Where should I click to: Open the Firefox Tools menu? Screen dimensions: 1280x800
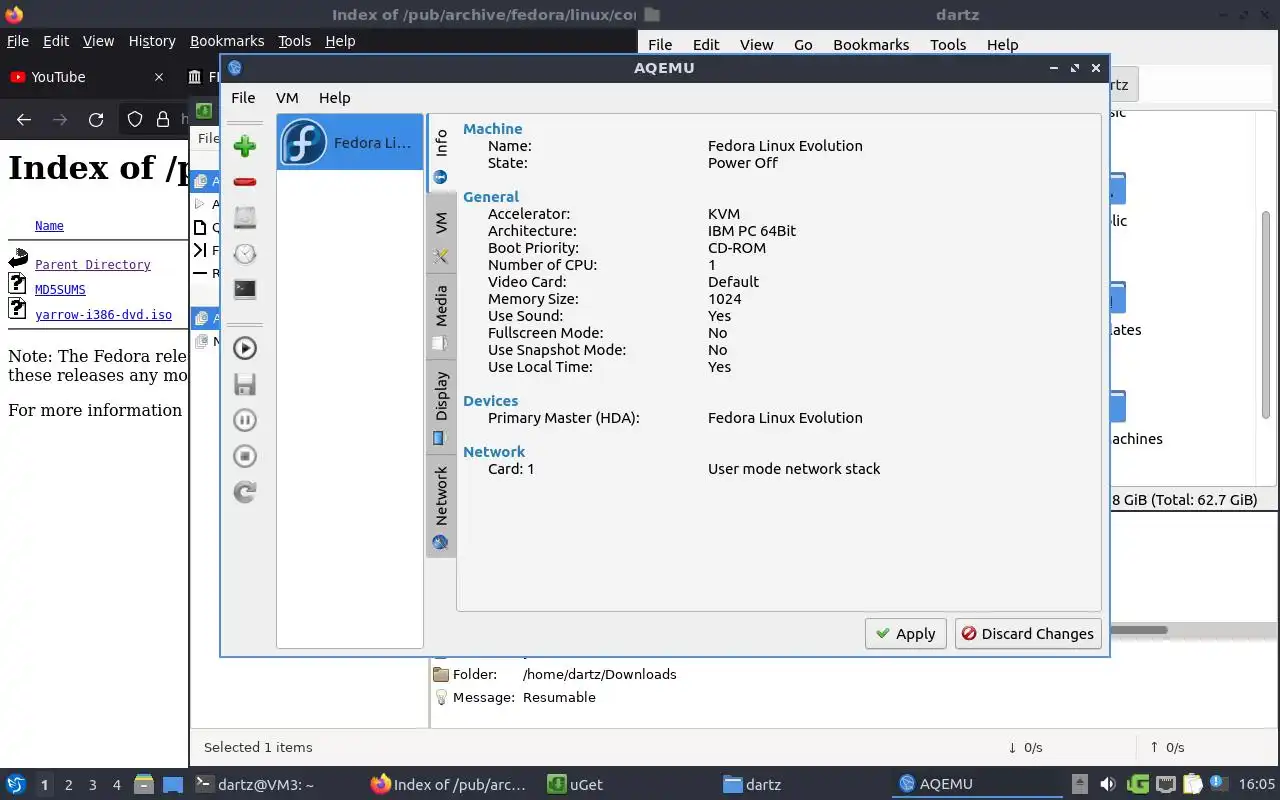point(295,41)
